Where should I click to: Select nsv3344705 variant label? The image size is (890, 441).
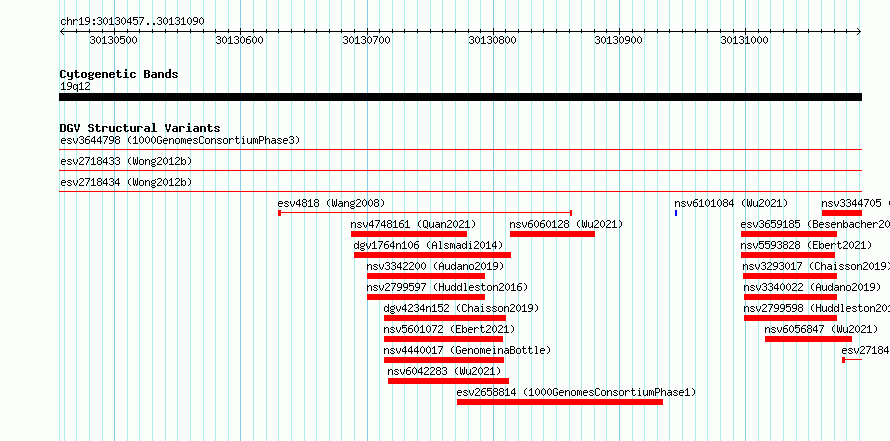(x=851, y=203)
